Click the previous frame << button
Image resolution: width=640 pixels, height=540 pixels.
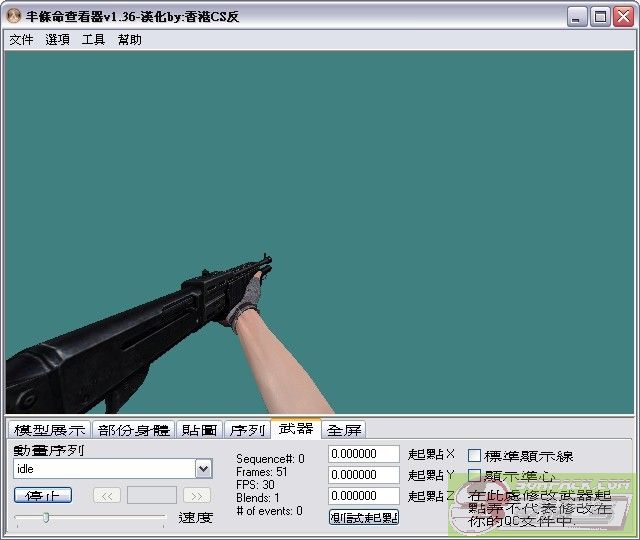tap(107, 495)
